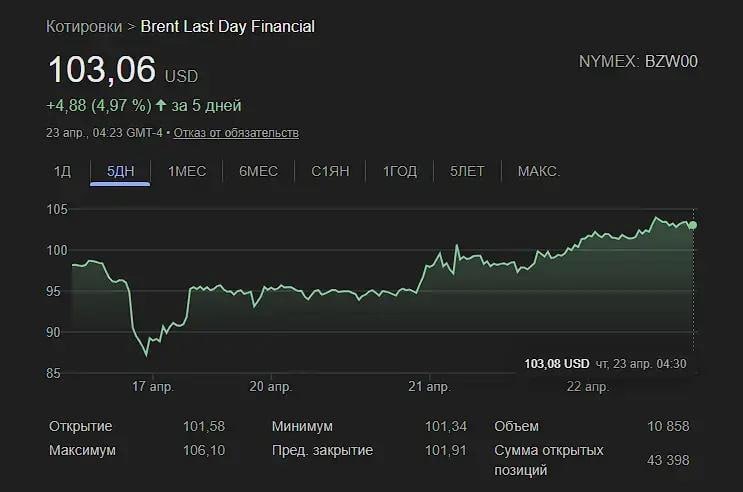This screenshot has width=743, height=492.
Task: Click the Brent Last Day Financial title
Action: point(227,26)
